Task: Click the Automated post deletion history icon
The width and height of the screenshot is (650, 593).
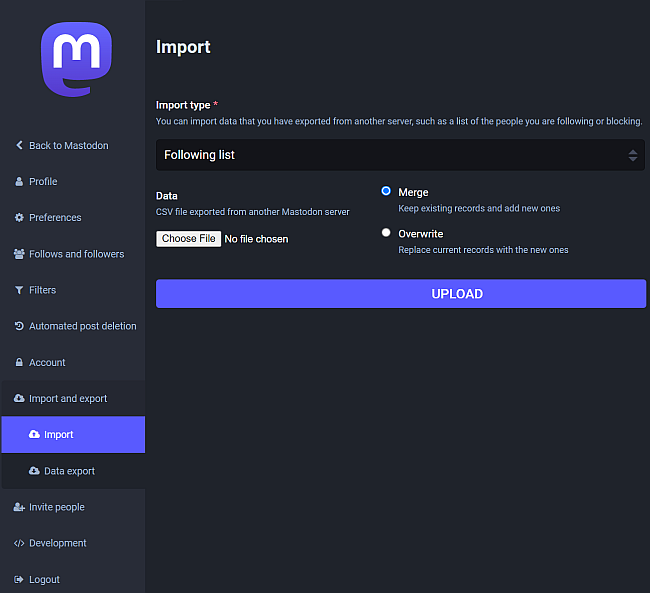Action: click(x=19, y=326)
